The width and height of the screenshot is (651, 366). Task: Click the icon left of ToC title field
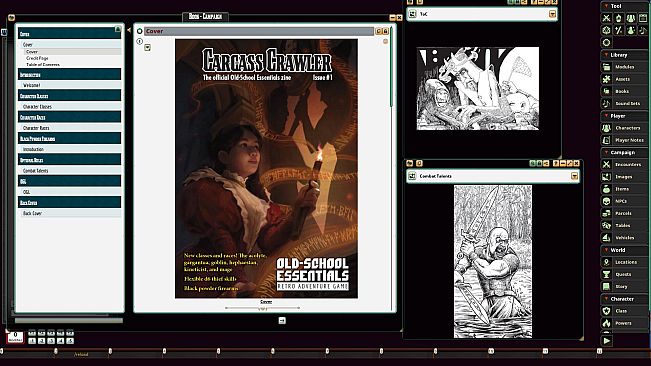(x=412, y=14)
